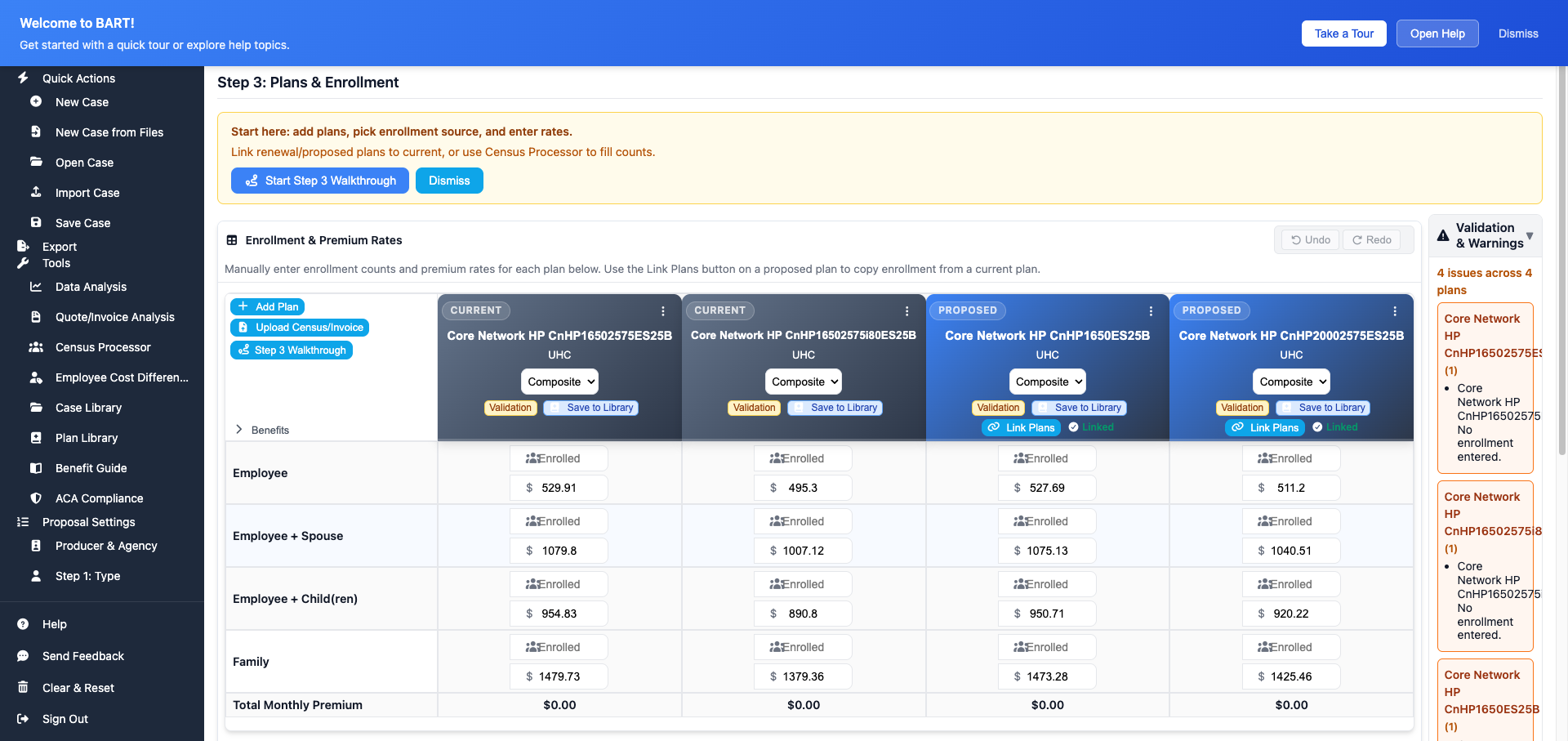This screenshot has height=741, width=1568.
Task: Click the Take a Tour button
Action: pos(1343,33)
